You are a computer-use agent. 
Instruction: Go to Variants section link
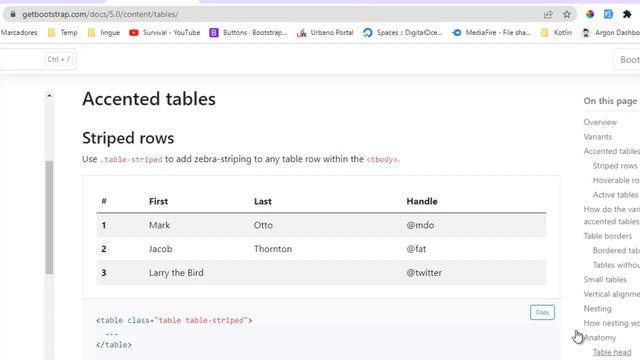[x=598, y=137]
